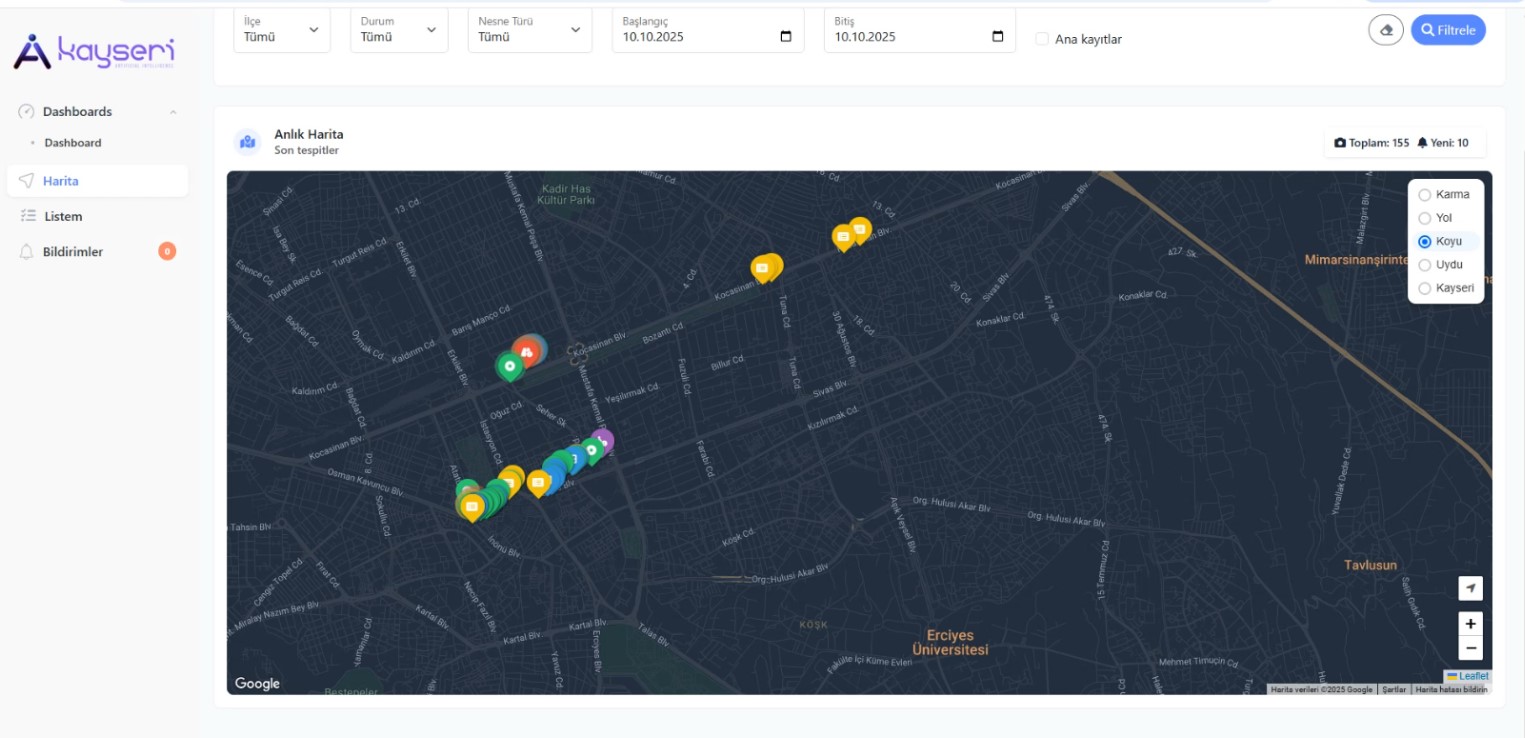Click the eraser clear-filters icon button
This screenshot has width=1525, height=738.
[x=1386, y=30]
